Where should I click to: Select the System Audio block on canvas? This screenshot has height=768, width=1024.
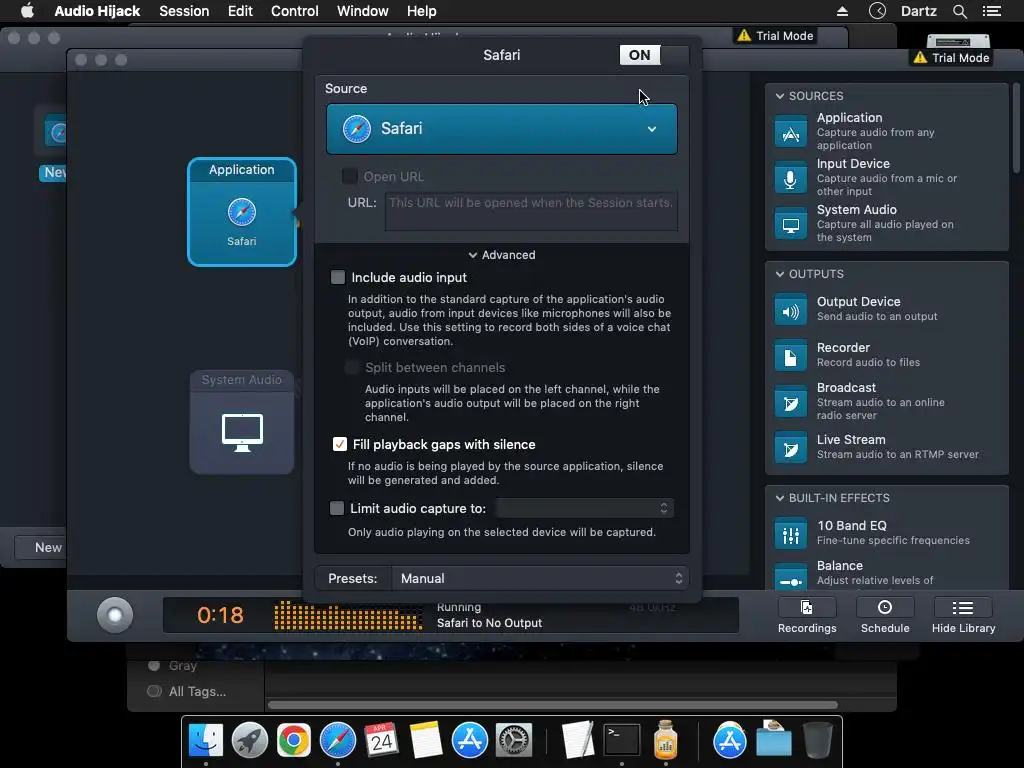pos(242,422)
